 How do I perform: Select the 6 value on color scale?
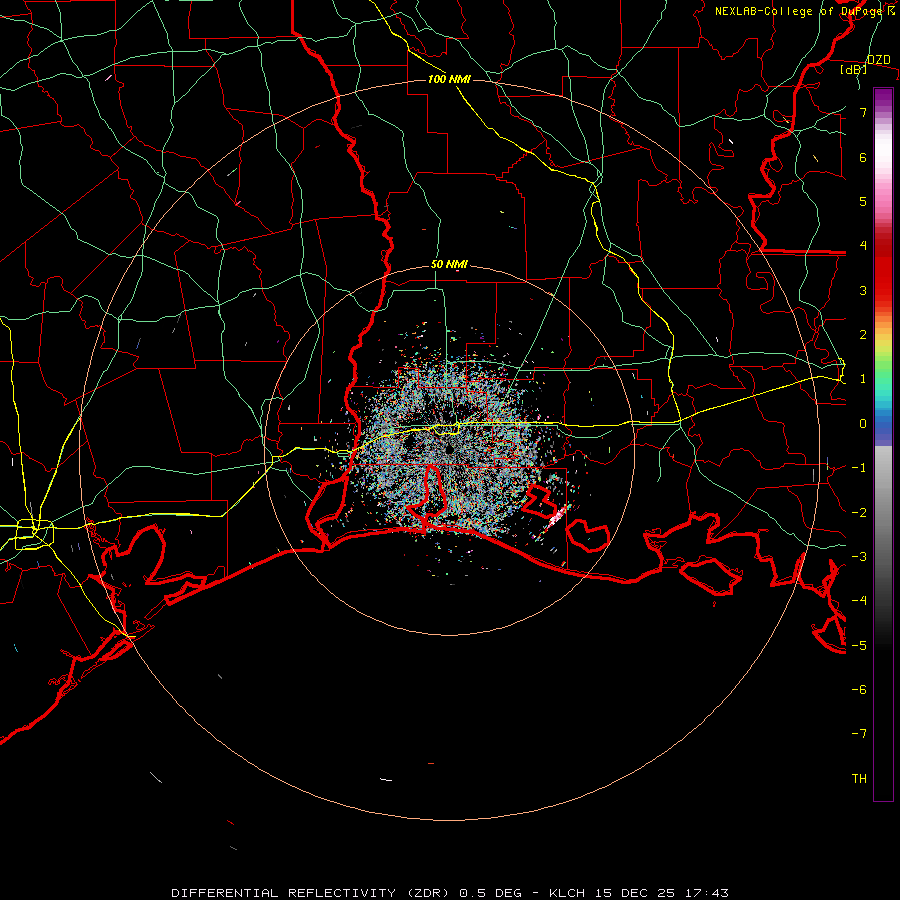coord(863,157)
